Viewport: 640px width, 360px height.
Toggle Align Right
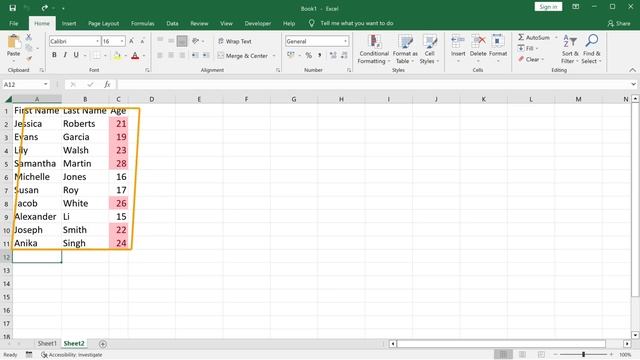(x=182, y=55)
